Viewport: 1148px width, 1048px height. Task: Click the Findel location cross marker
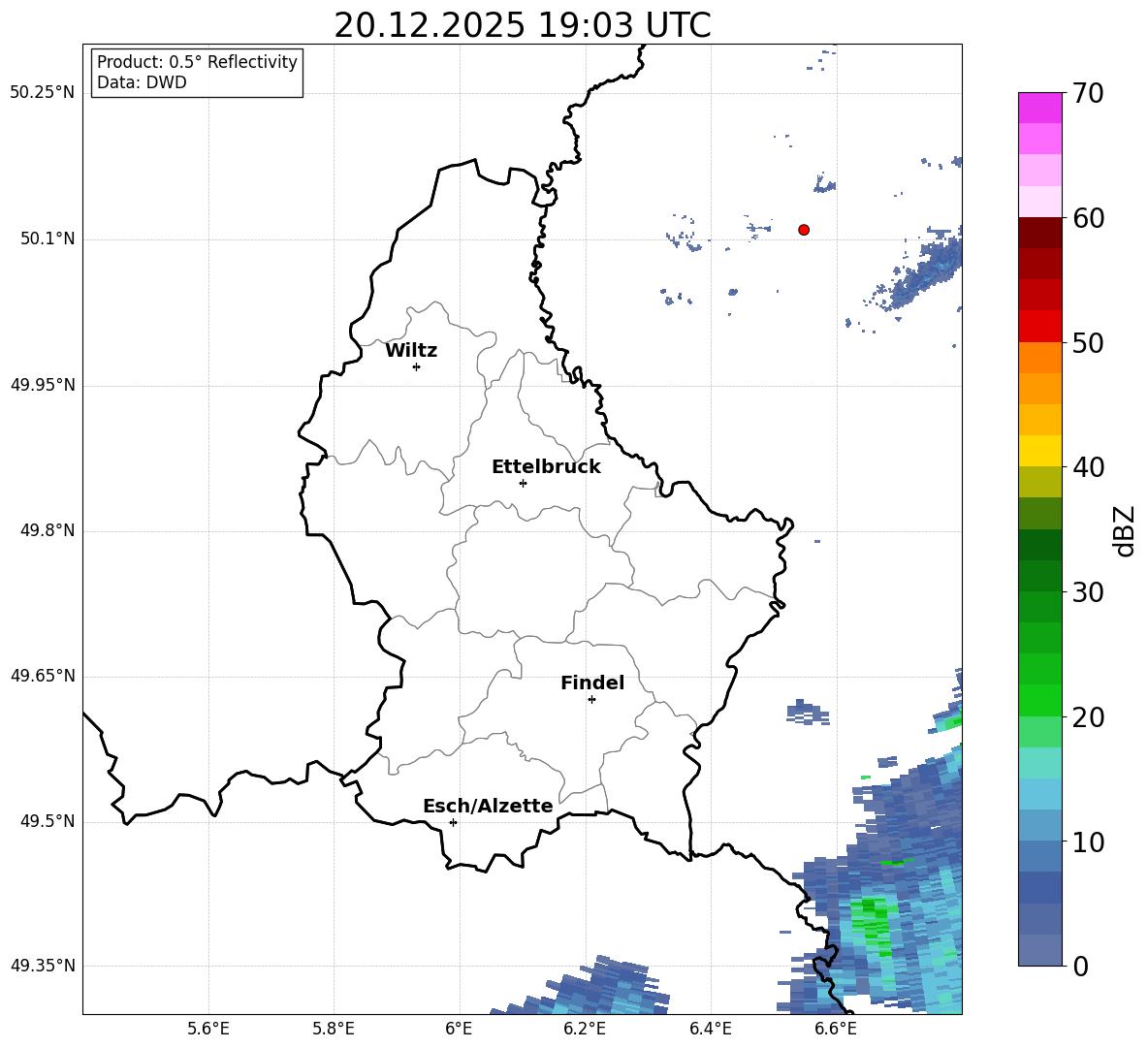click(591, 700)
